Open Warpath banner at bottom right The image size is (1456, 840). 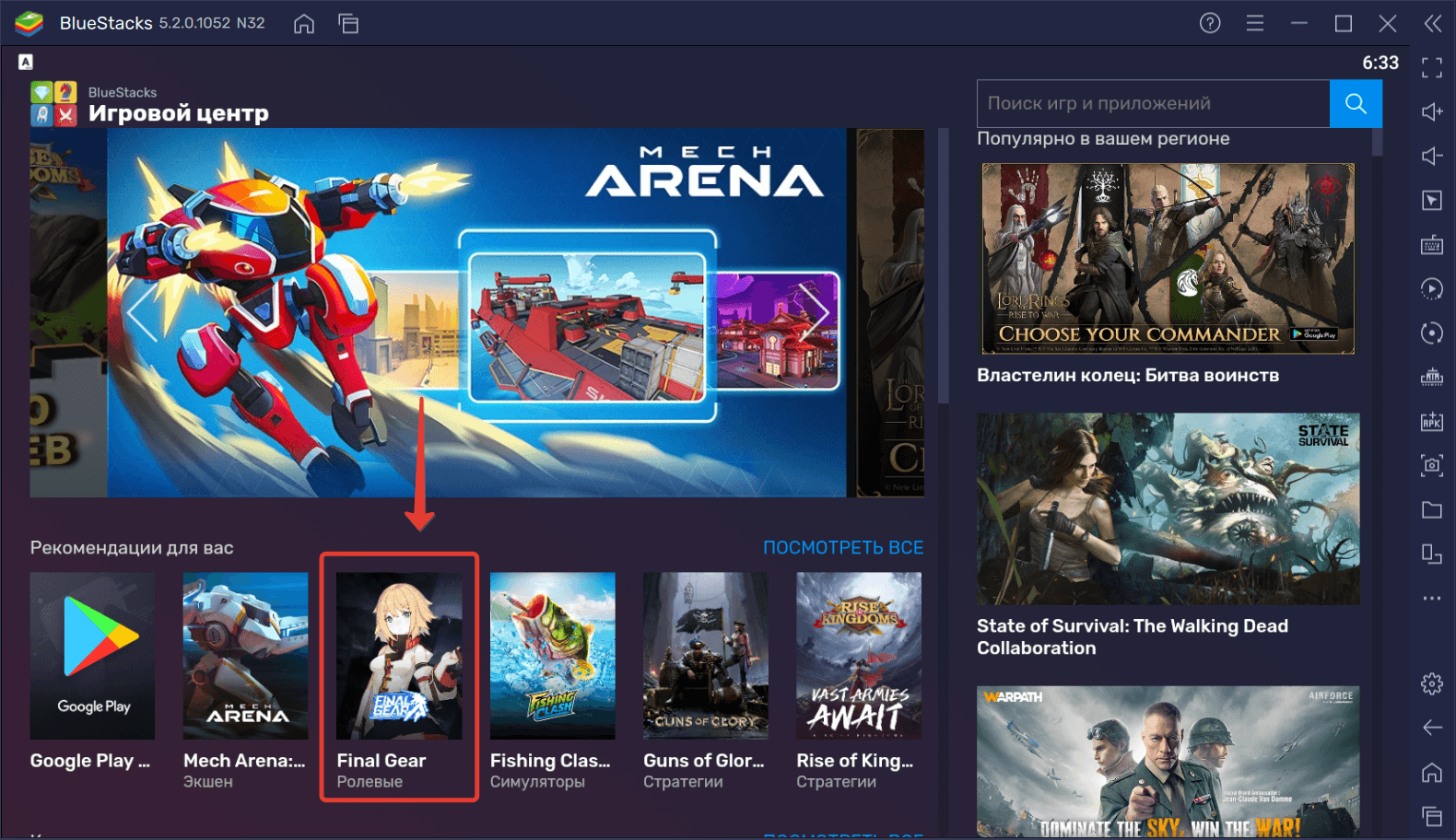(1168, 762)
